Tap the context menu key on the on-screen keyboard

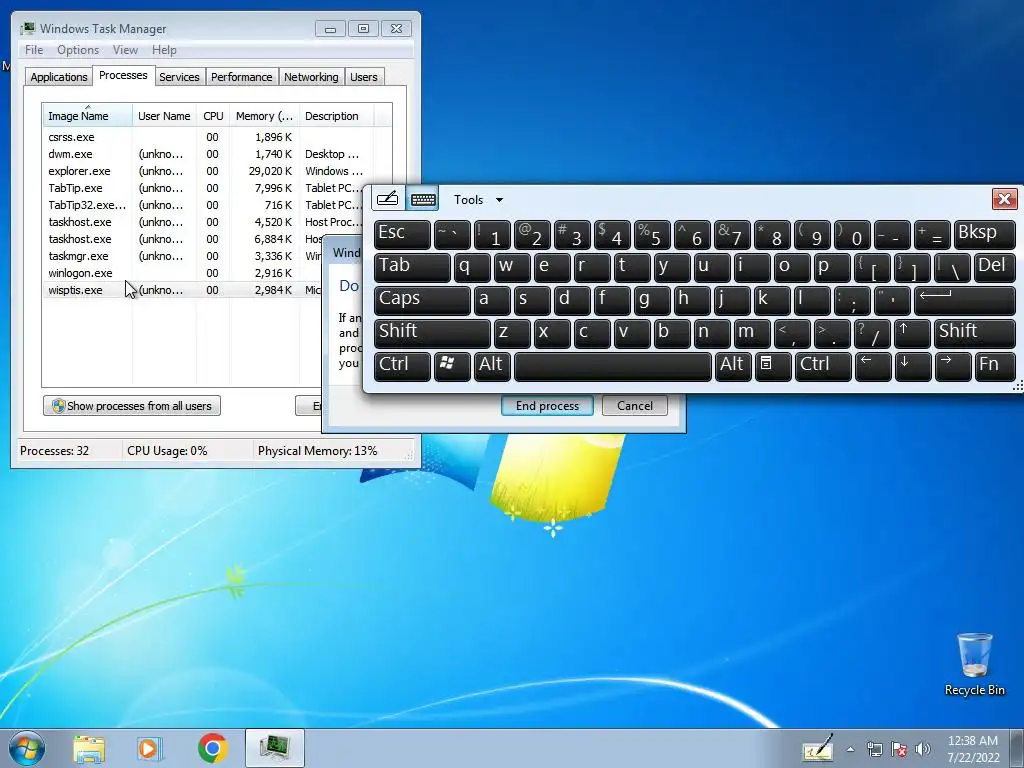click(773, 366)
